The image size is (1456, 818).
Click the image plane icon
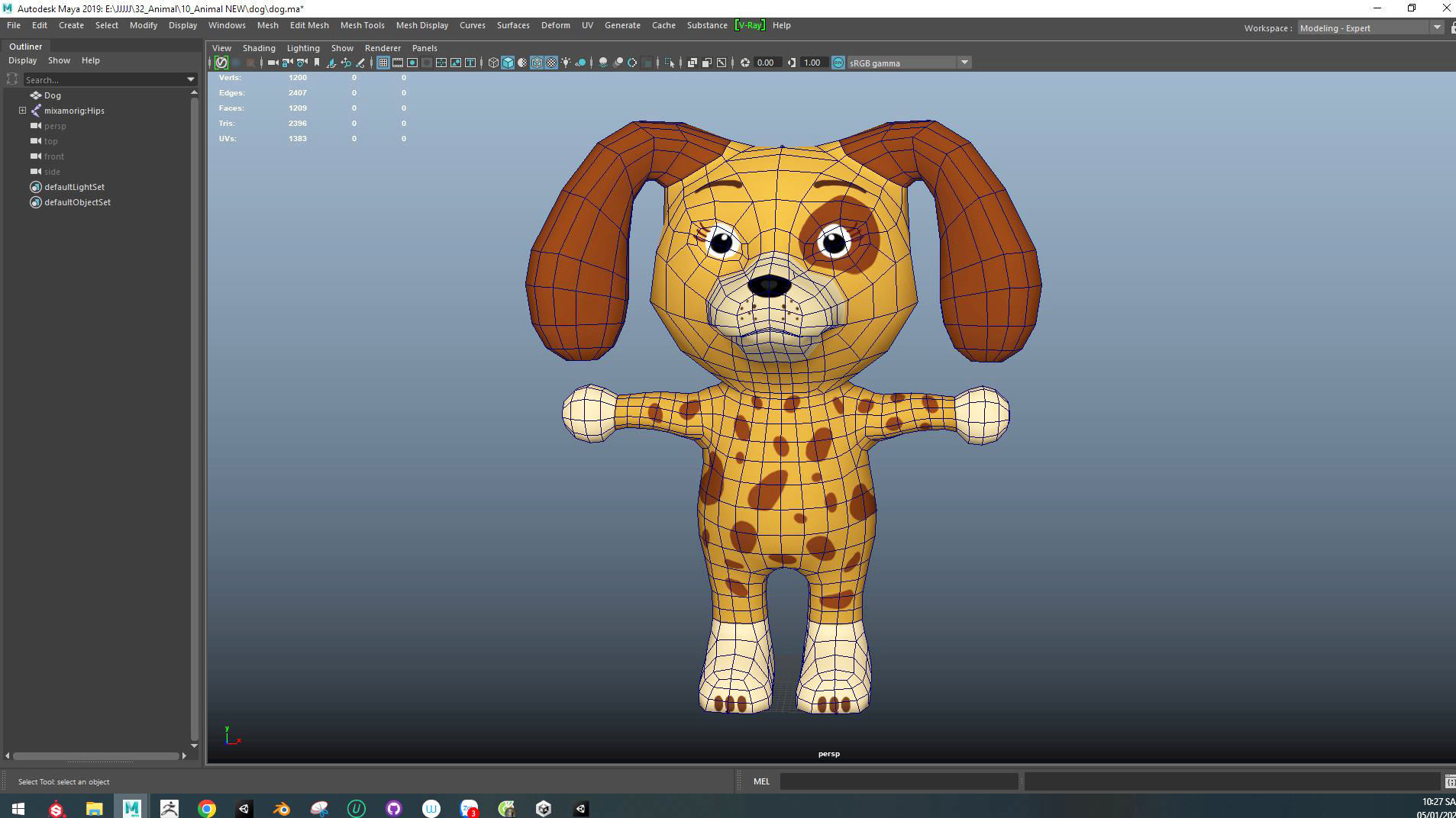(331, 63)
